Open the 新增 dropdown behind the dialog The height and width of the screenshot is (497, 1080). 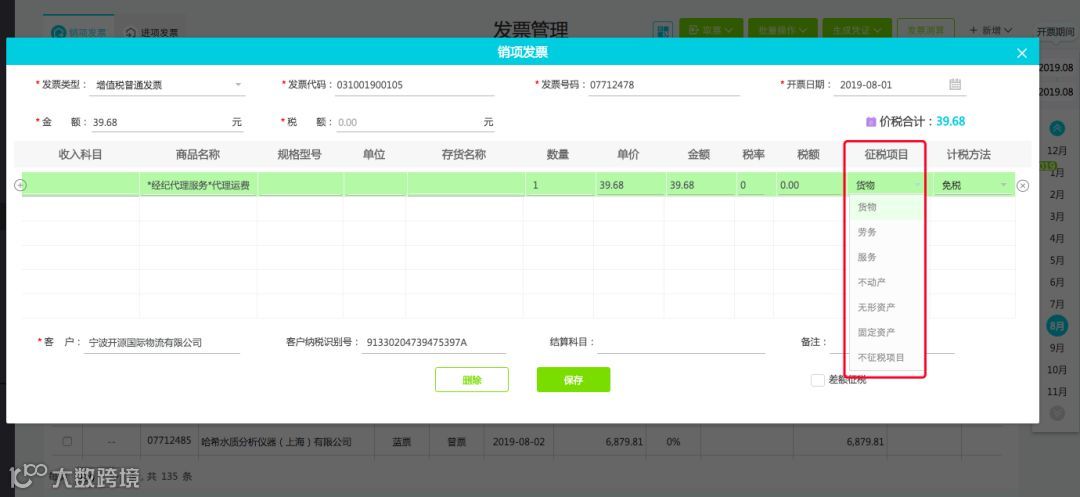coord(990,30)
